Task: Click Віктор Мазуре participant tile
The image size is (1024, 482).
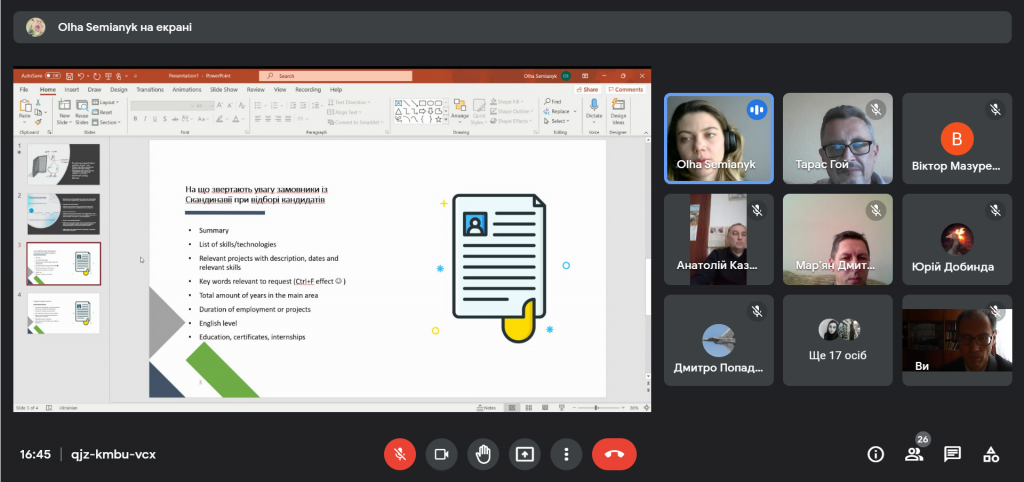Action: point(957,138)
